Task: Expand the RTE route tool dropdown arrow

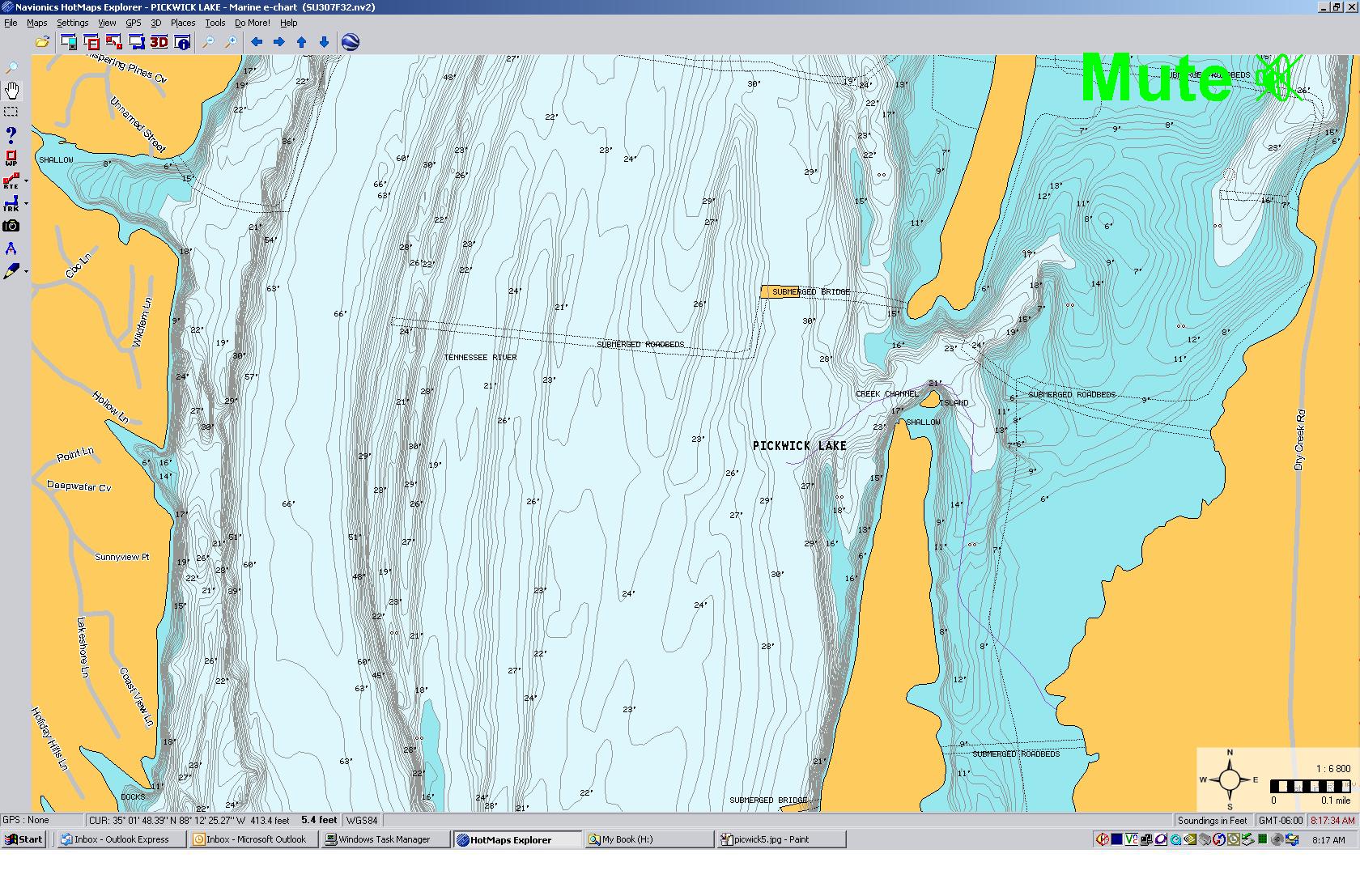Action: (27, 181)
